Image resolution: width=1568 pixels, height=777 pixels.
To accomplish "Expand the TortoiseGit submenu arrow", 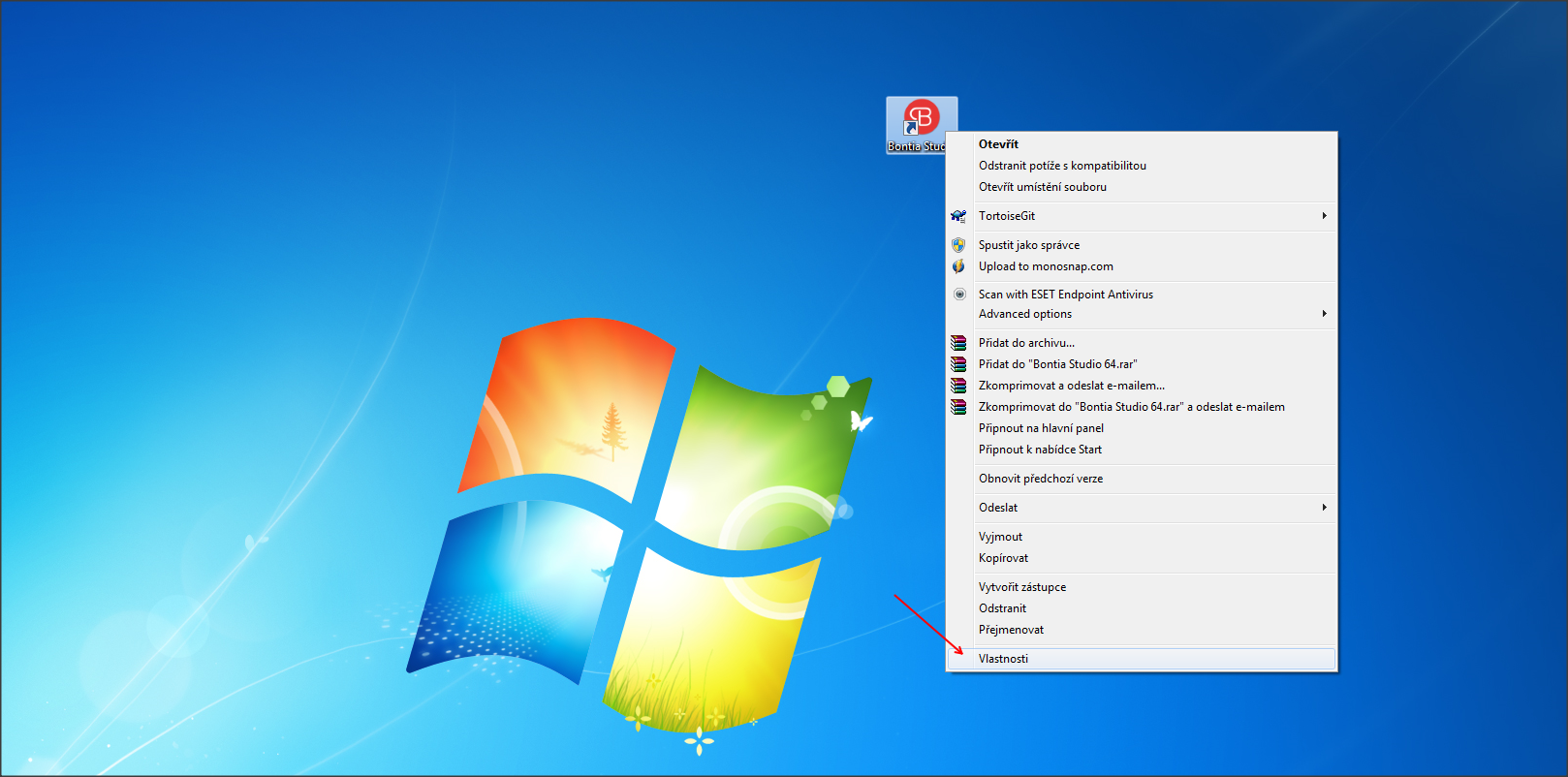I will 1324,216.
